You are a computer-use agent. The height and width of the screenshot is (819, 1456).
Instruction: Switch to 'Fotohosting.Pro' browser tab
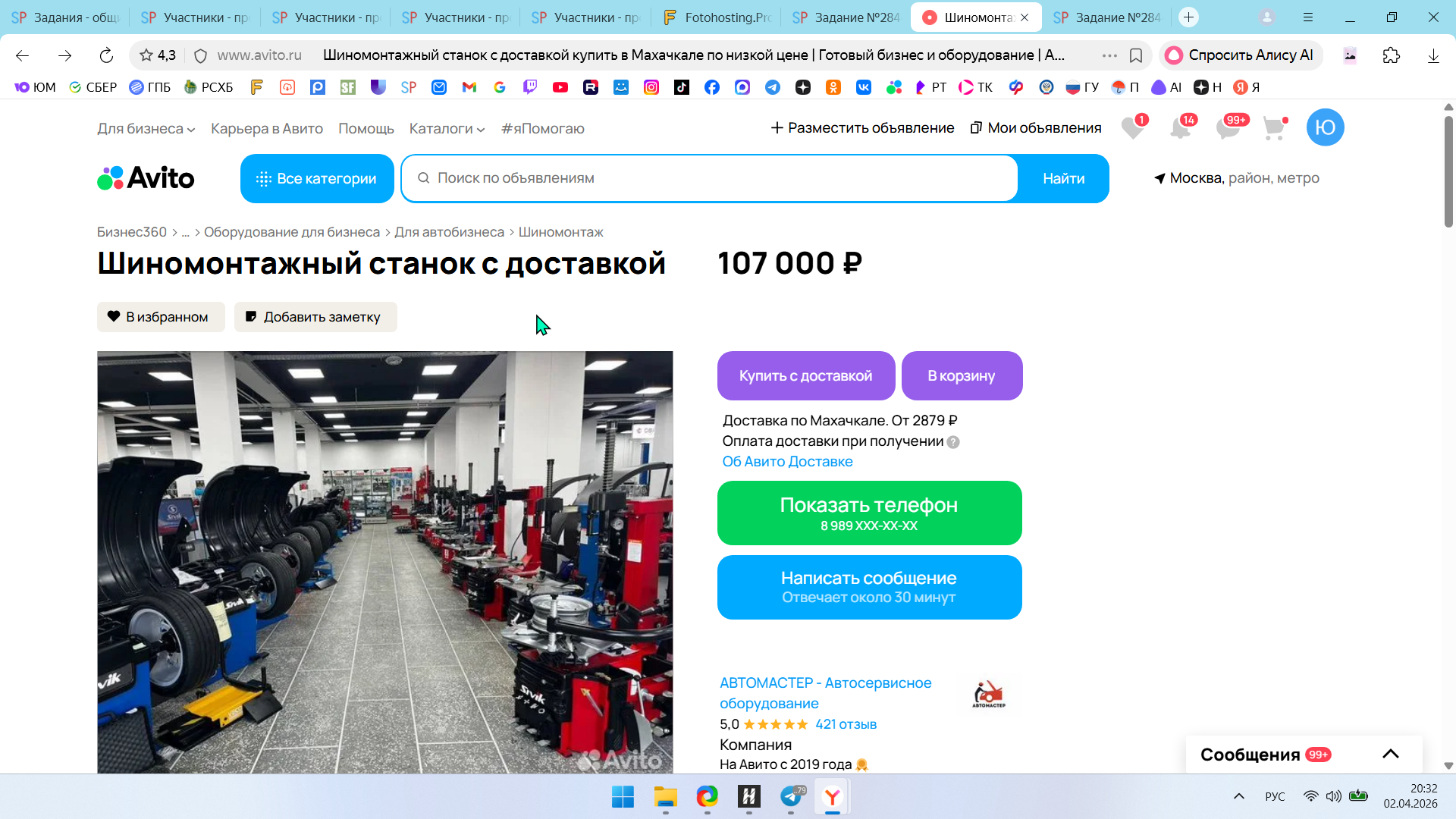(717, 17)
